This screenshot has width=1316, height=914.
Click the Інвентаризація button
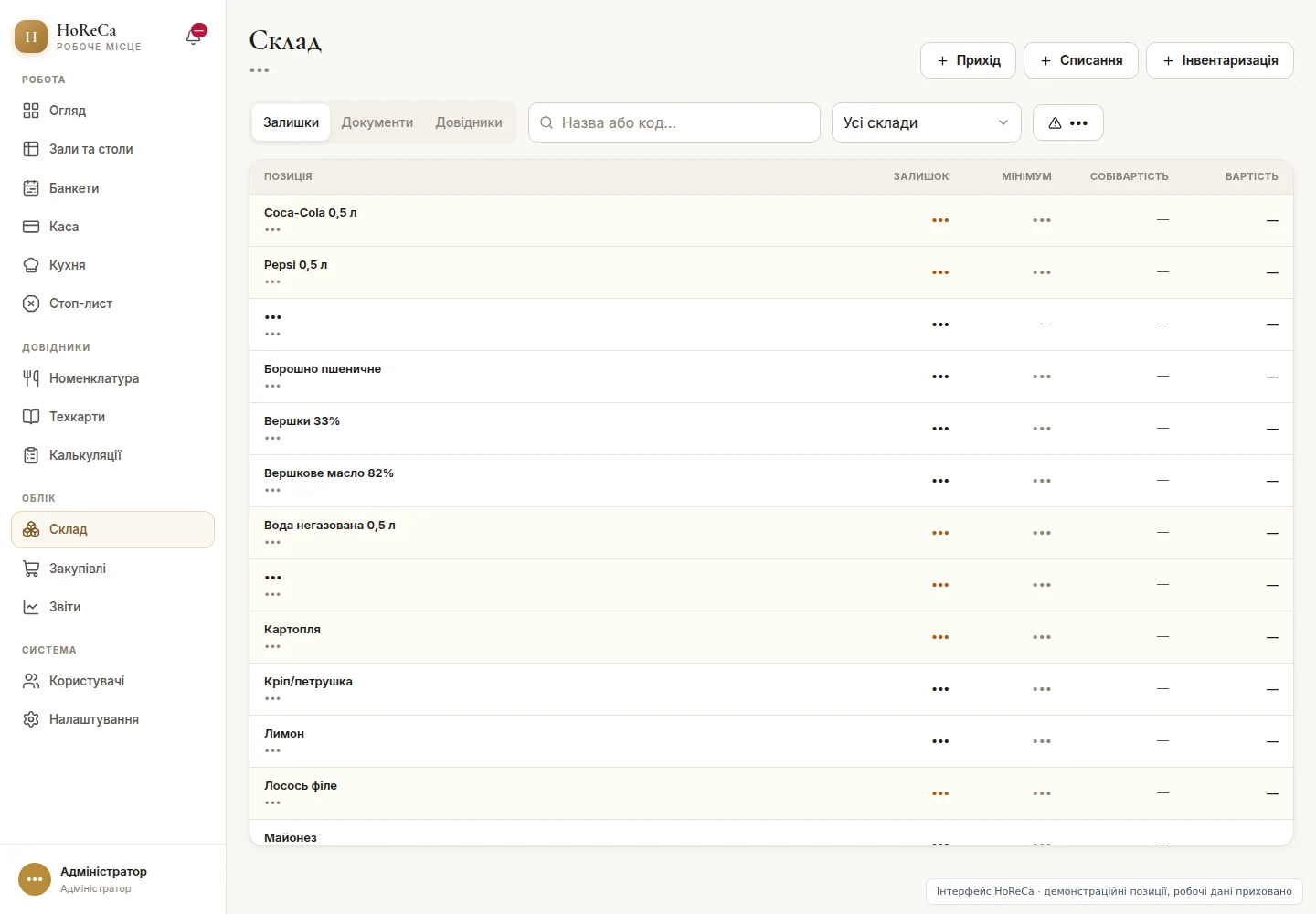[x=1220, y=60]
